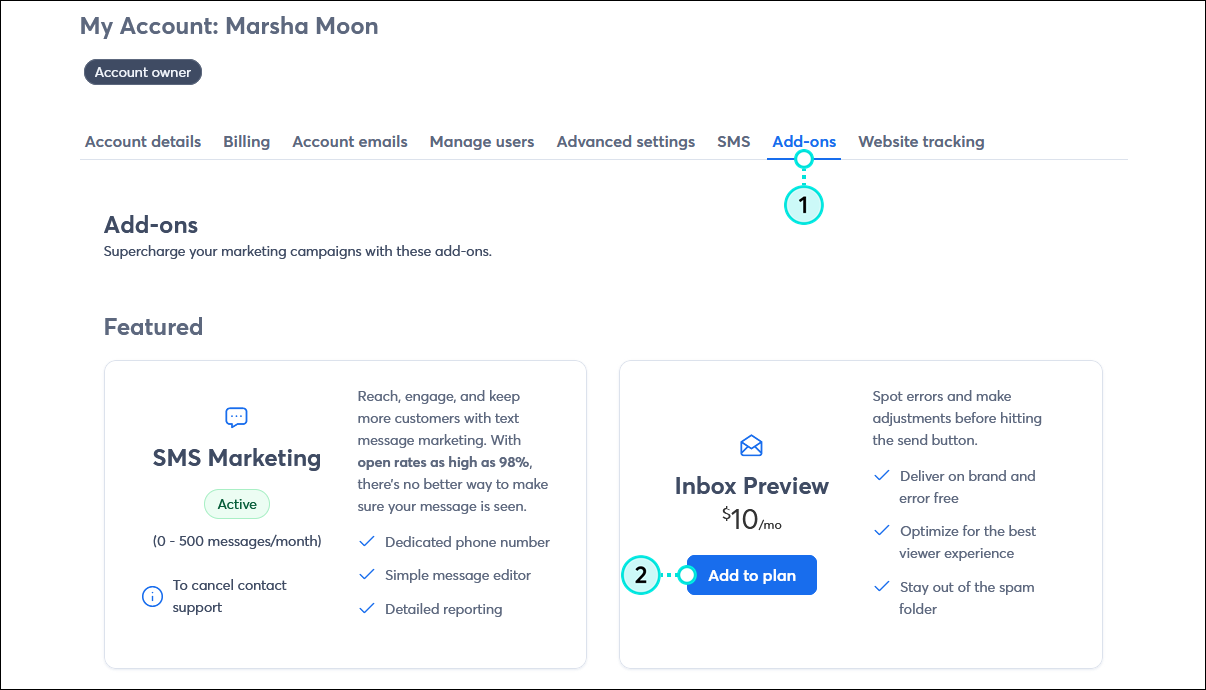Screen dimensions: 1206x690
Task: Open the Advanced settings tab
Action: tap(625, 141)
